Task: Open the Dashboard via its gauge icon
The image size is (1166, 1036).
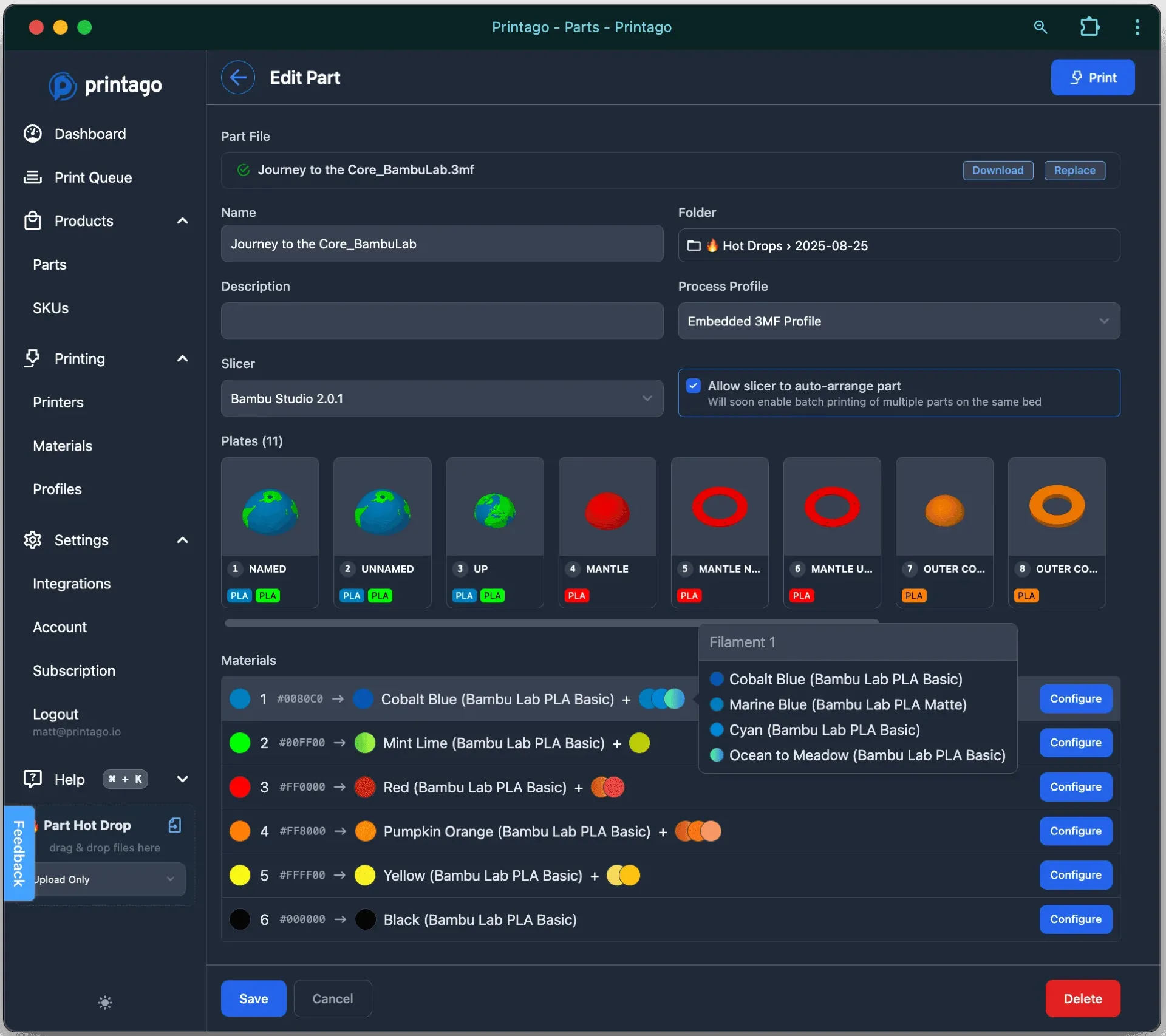Action: point(33,134)
